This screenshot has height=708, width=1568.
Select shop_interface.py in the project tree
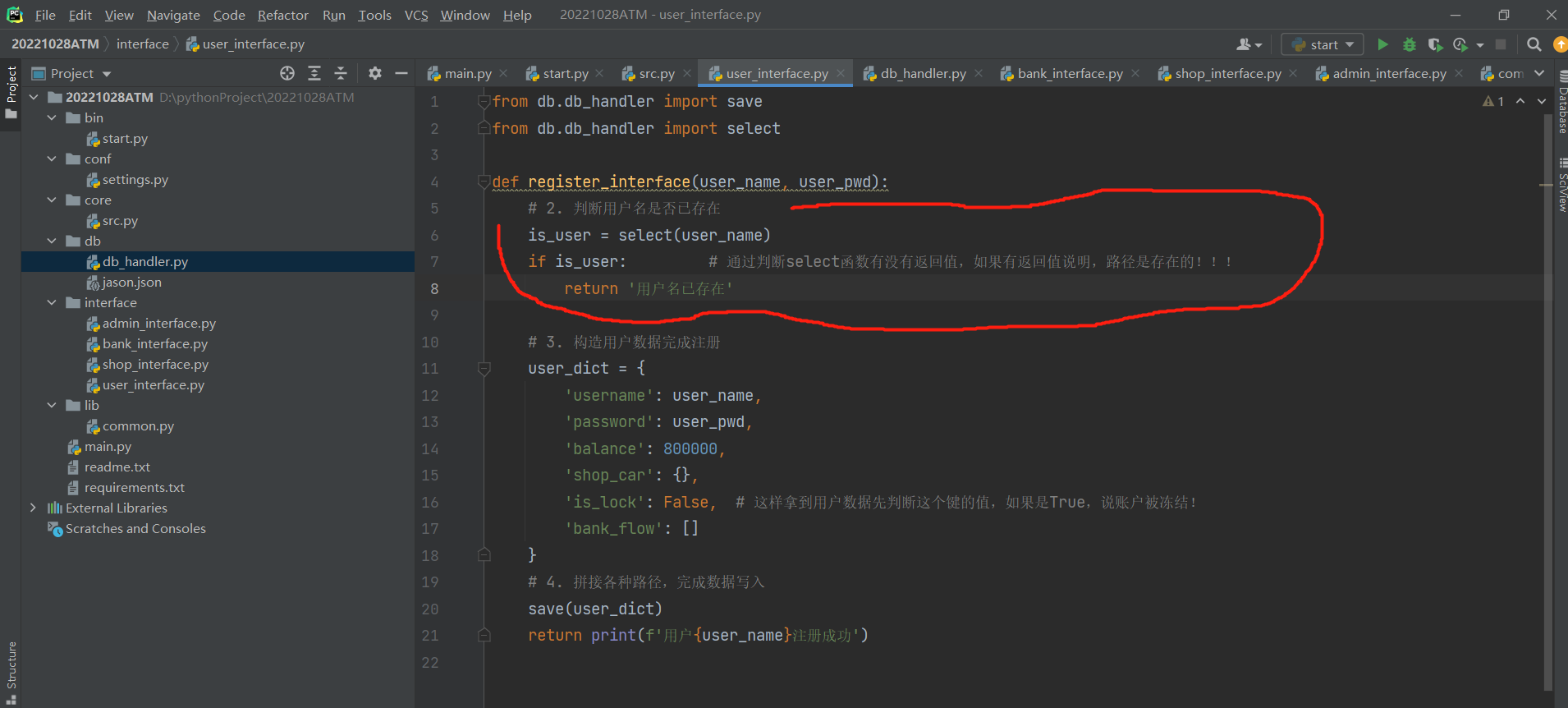click(x=155, y=364)
